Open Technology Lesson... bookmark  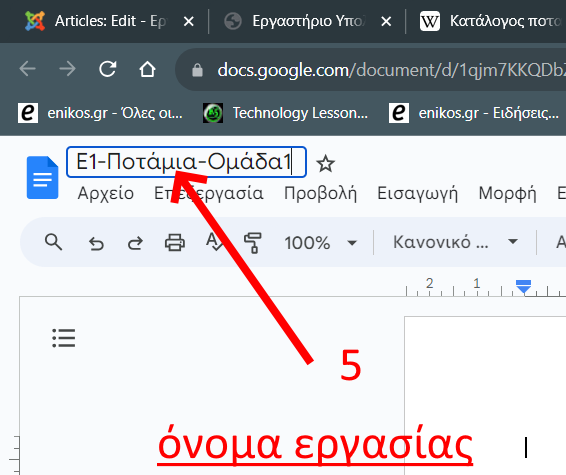[x=285, y=113]
